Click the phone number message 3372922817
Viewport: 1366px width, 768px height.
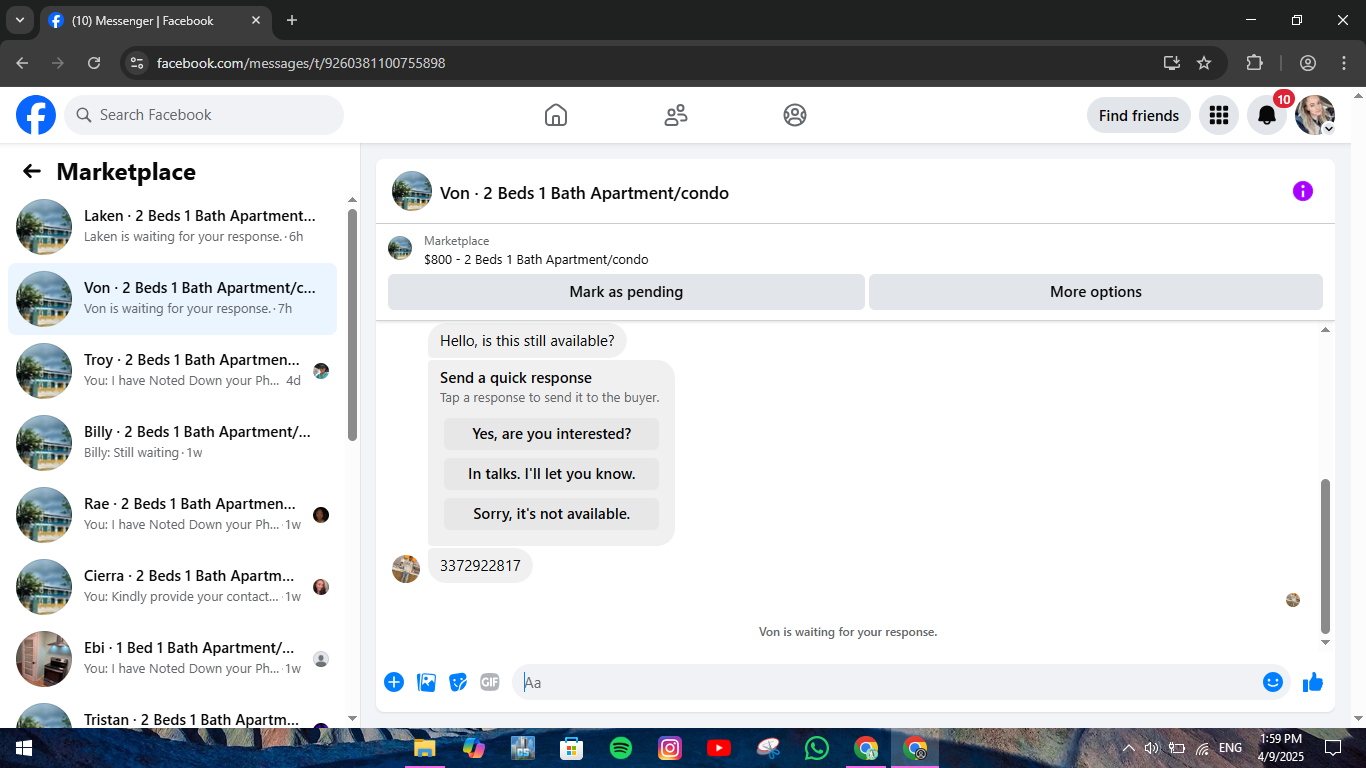480,566
